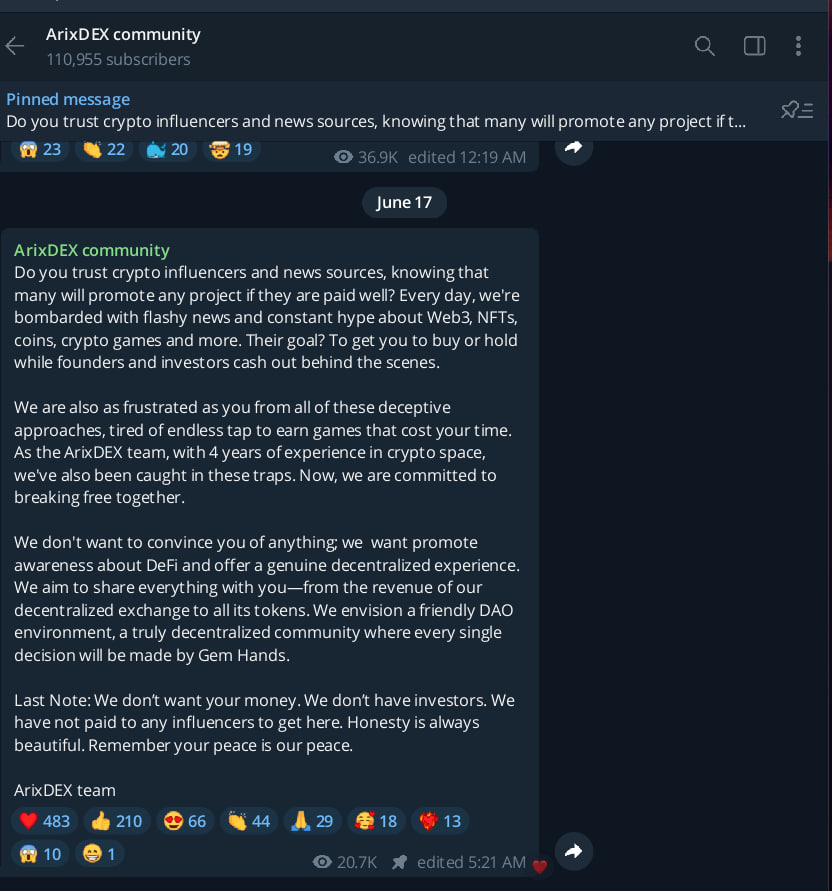The image size is (832, 891).
Task: Toggle the red heart reaction with 483
Action: point(44,821)
